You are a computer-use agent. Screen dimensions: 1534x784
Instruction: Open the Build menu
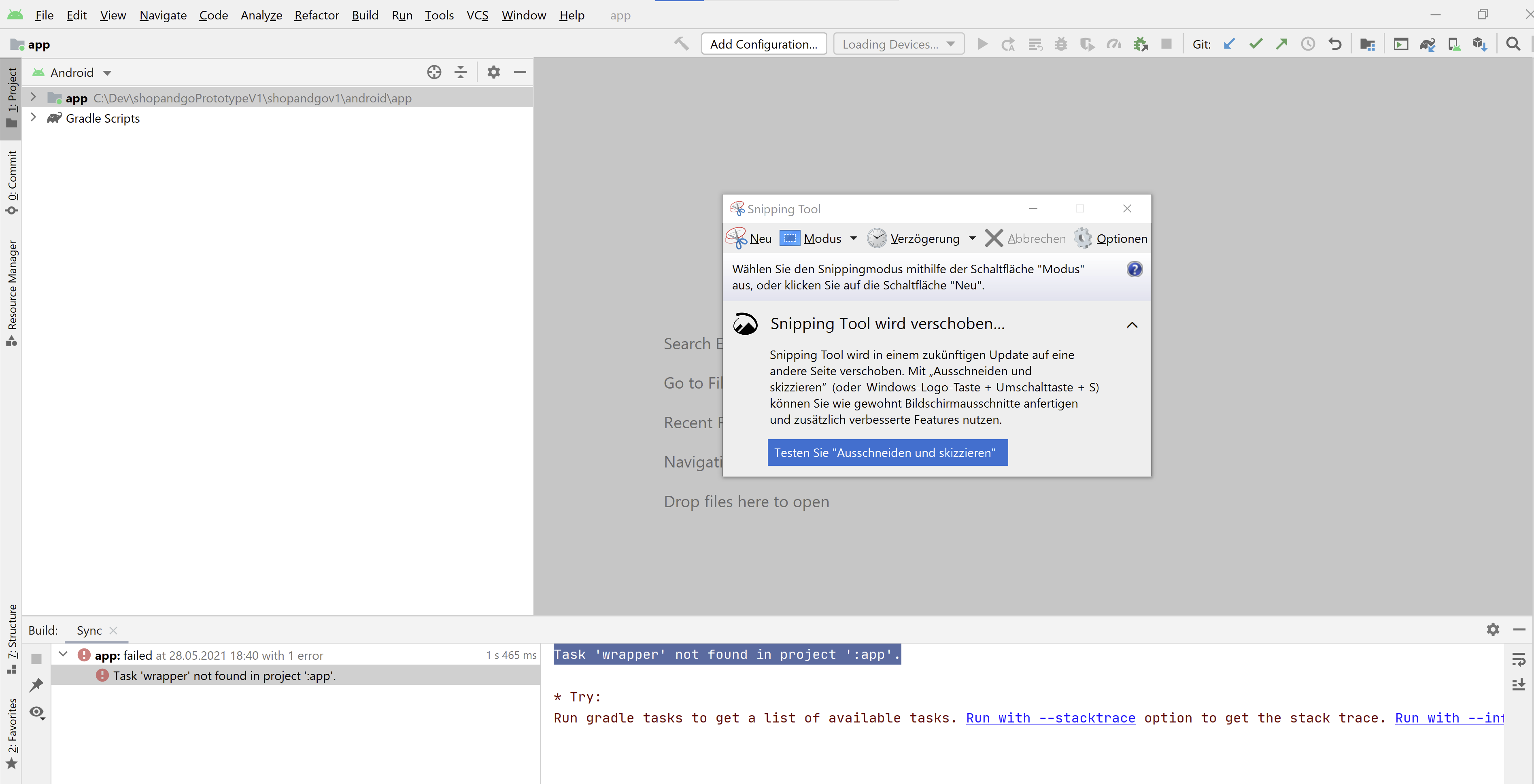[364, 15]
